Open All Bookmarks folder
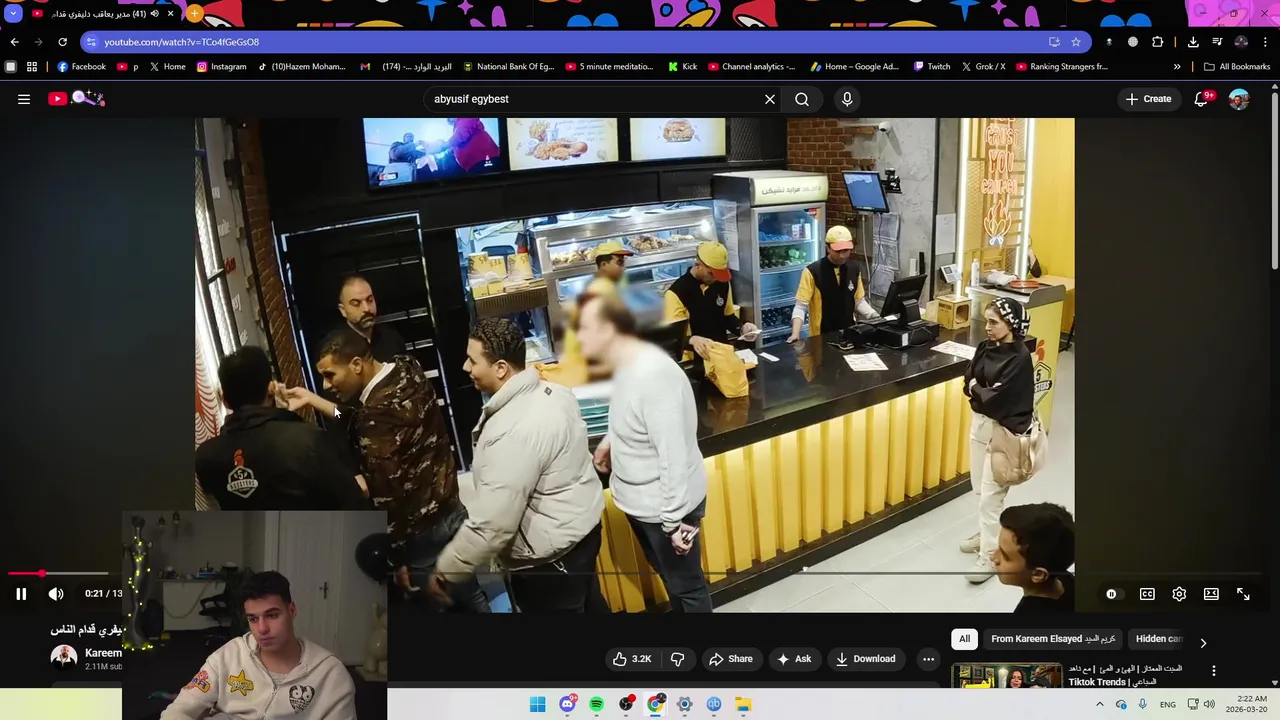The width and height of the screenshot is (1280, 720). point(1237,67)
